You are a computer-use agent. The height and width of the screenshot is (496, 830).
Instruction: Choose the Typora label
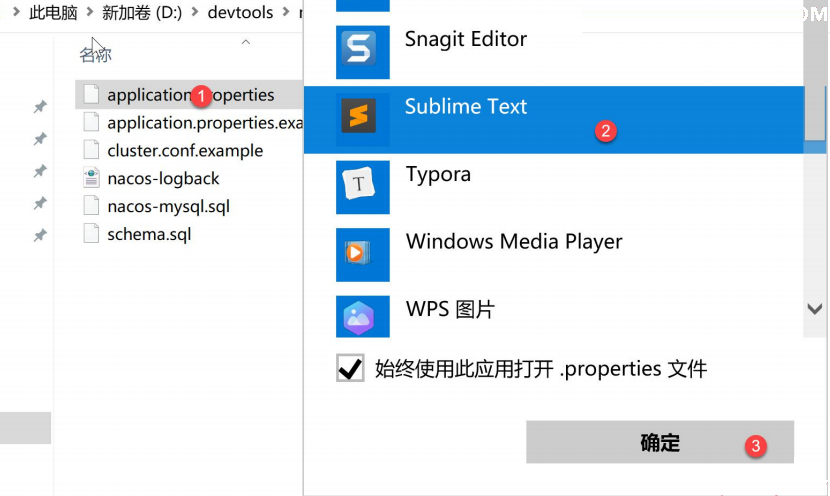point(438,175)
